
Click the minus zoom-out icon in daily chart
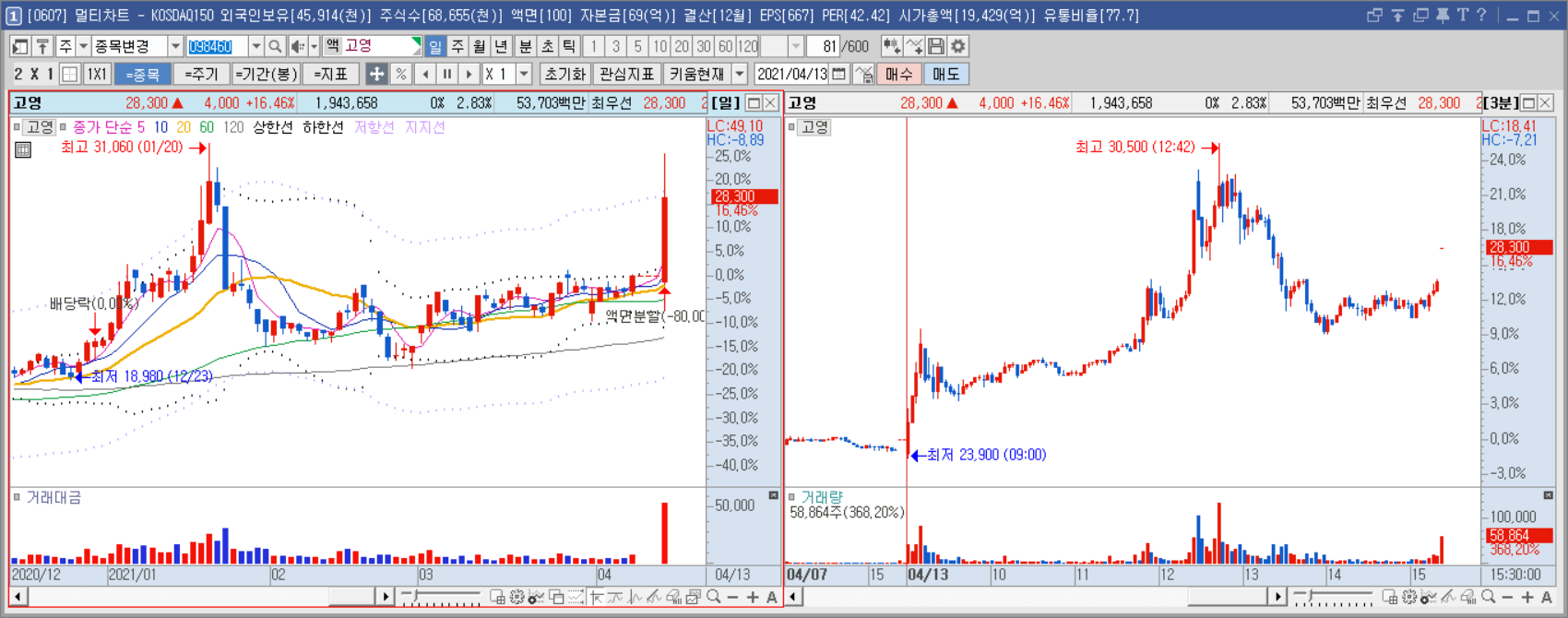pyautogui.click(x=732, y=597)
